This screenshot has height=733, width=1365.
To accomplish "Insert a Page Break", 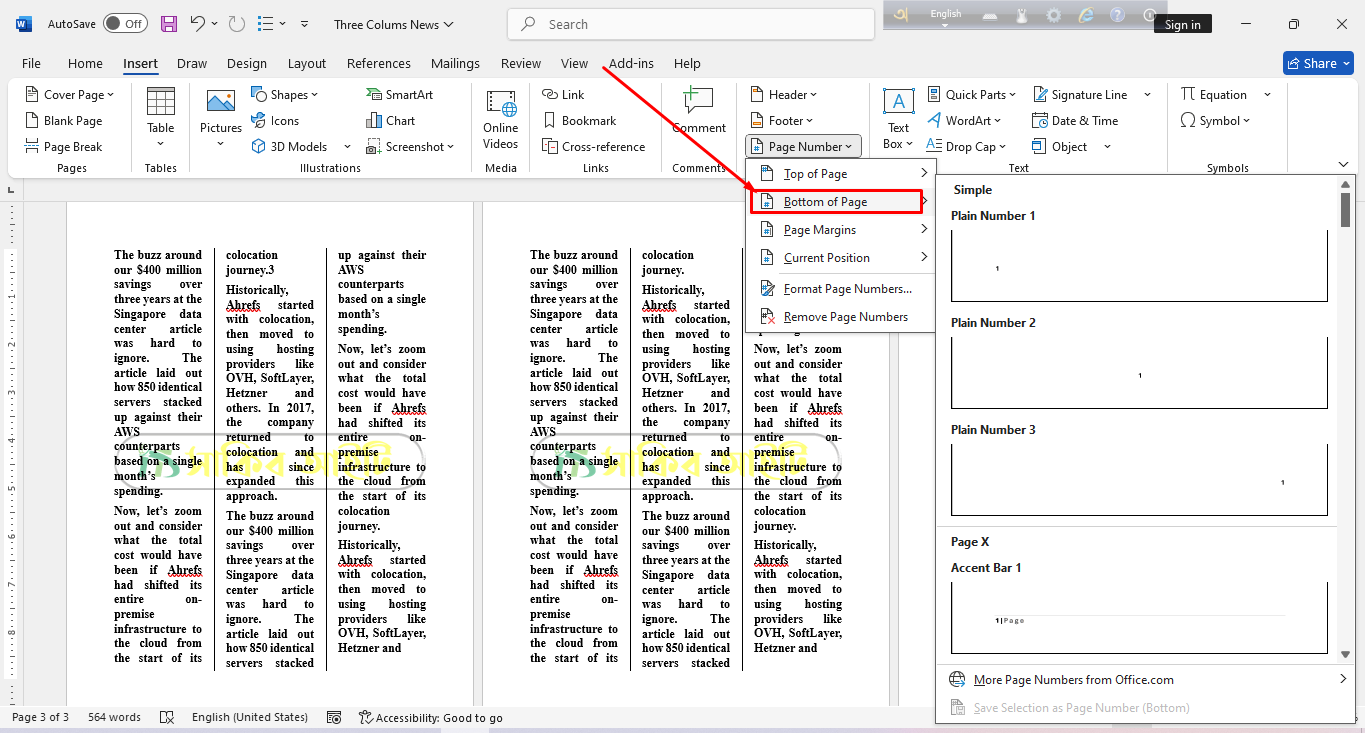I will click(64, 147).
